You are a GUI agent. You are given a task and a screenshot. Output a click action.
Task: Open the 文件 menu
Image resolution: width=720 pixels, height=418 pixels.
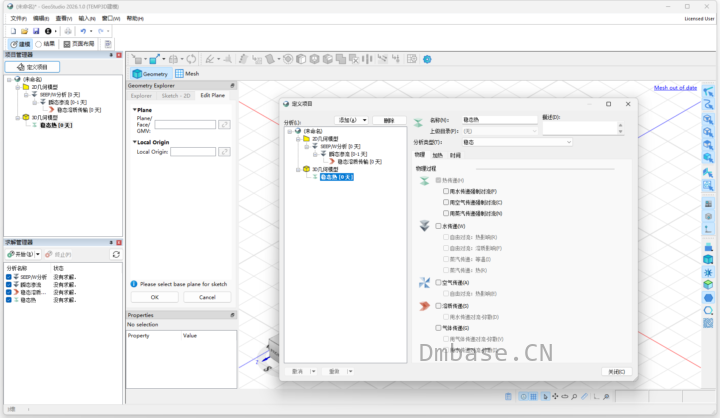[x=19, y=18]
